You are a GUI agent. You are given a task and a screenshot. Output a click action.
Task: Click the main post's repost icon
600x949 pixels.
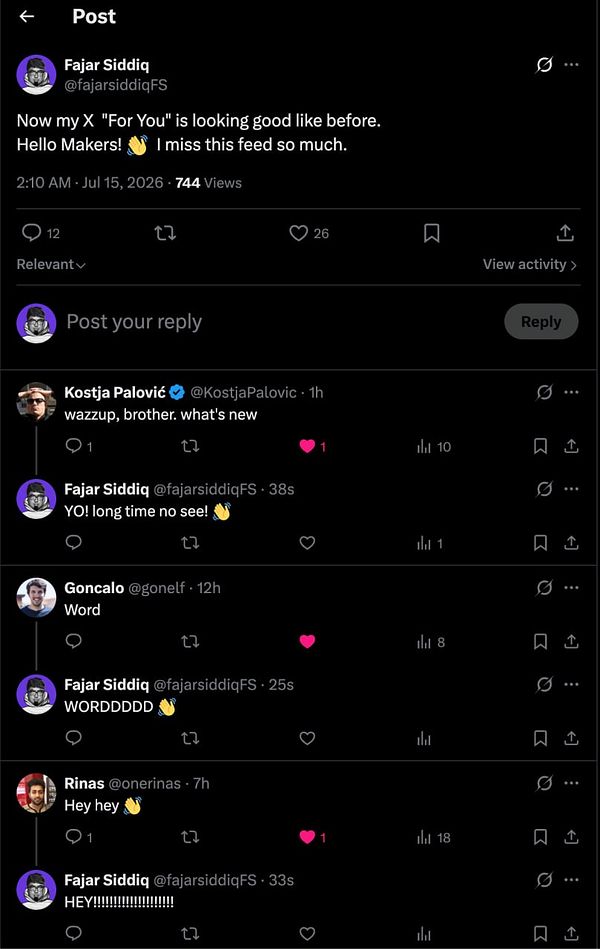click(165, 233)
